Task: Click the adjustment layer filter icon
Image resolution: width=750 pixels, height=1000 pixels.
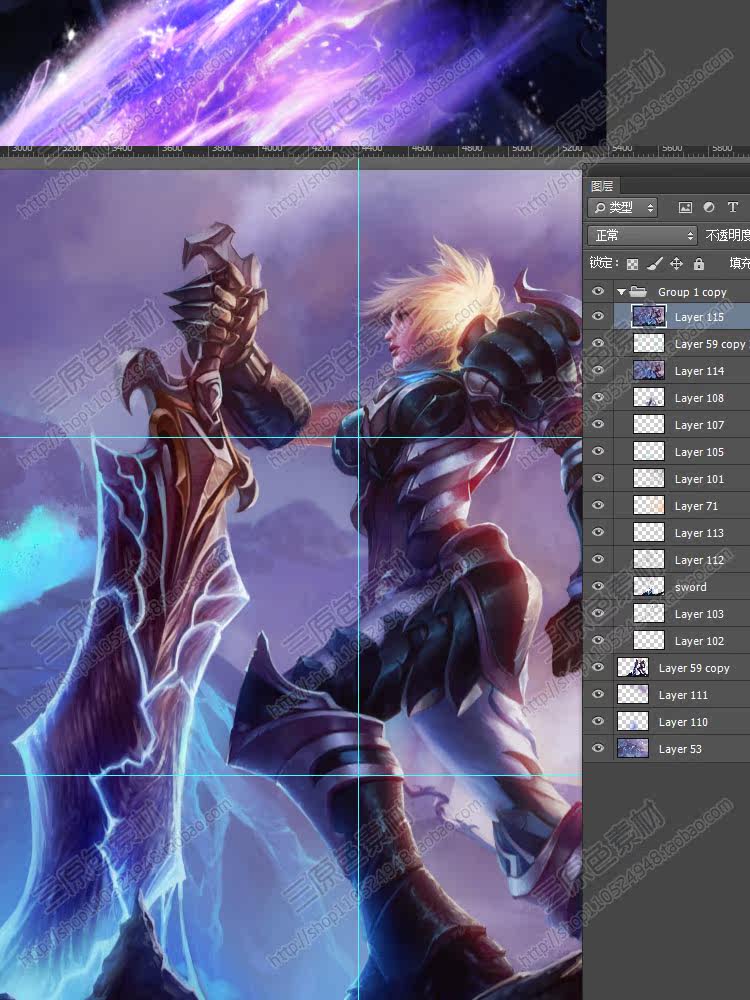Action: [x=709, y=207]
